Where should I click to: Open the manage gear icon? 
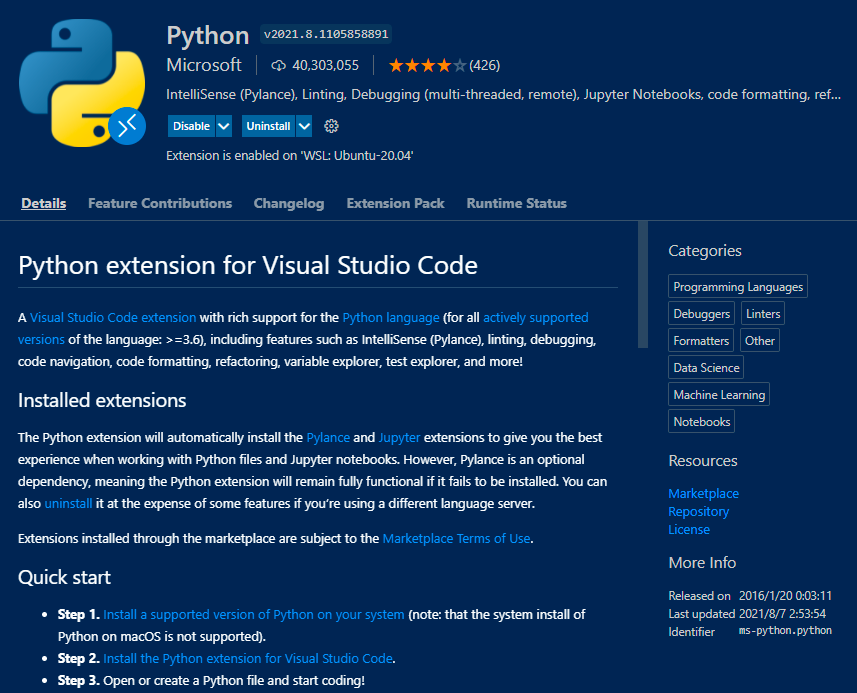point(332,126)
